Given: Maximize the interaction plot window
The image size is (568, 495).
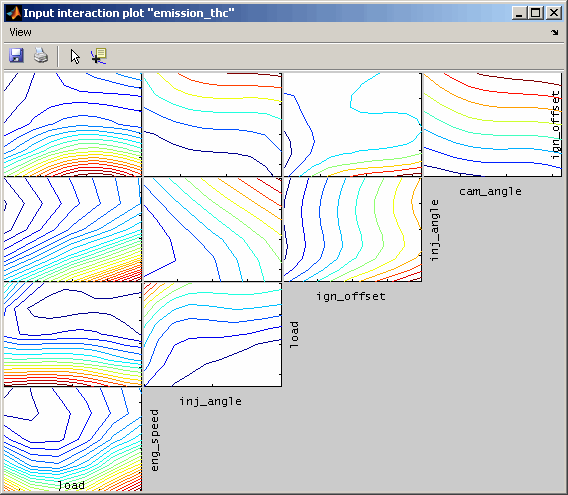Looking at the screenshot, I should tap(536, 13).
